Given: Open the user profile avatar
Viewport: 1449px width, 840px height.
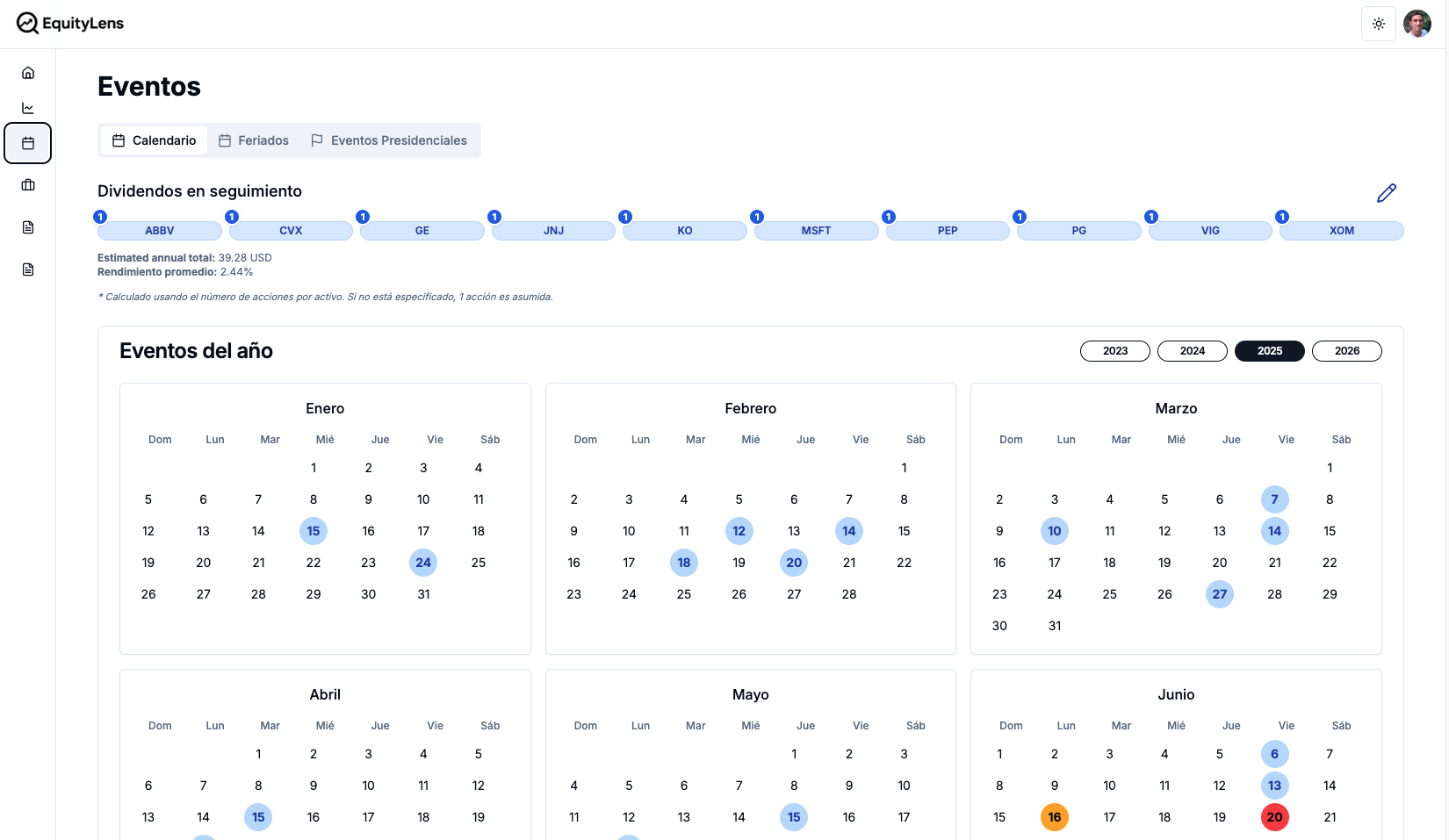Looking at the screenshot, I should pyautogui.click(x=1417, y=24).
